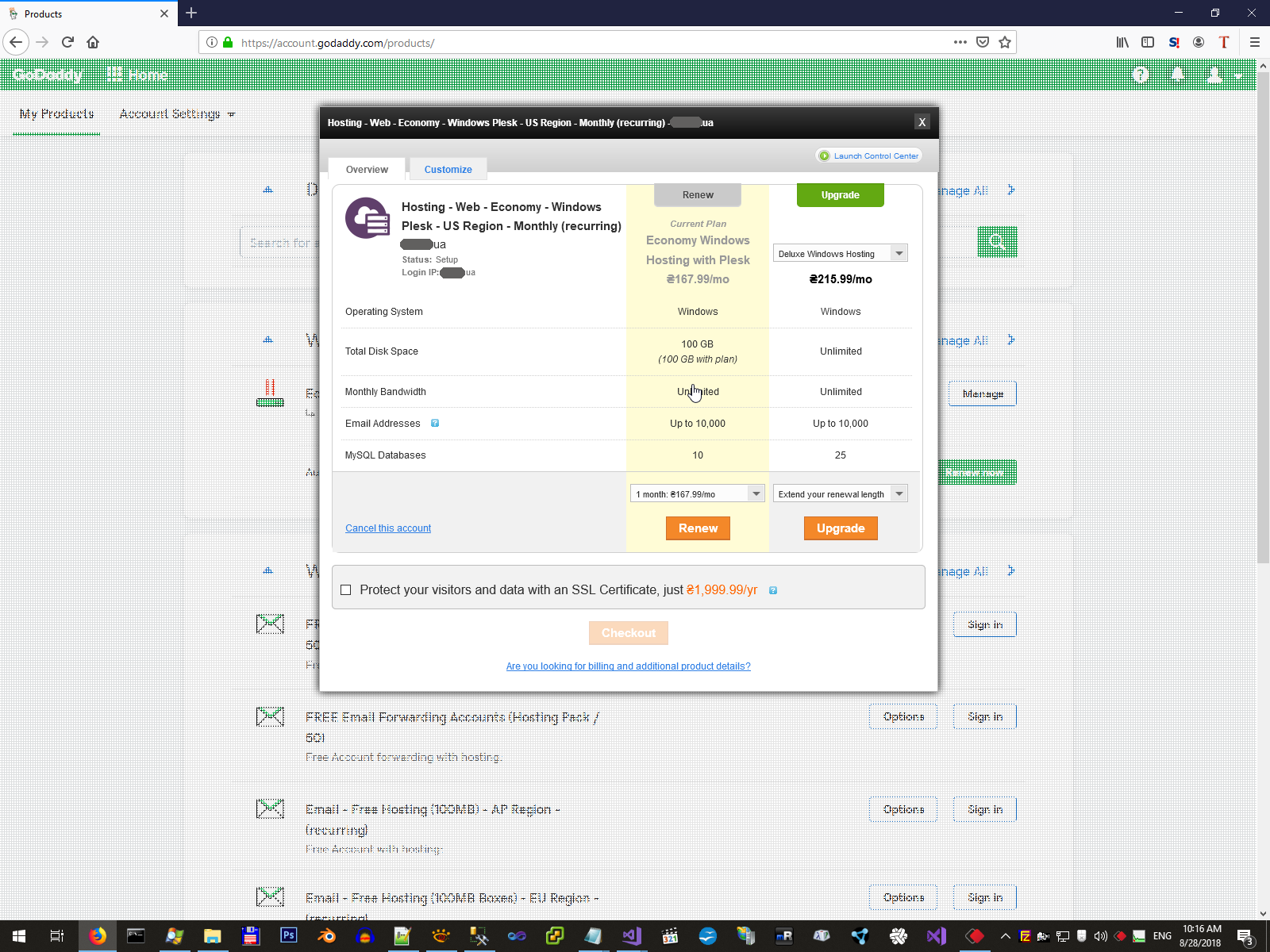The height and width of the screenshot is (952, 1270).
Task: Click Options for Email Free Hosting AP Region
Action: 903,809
